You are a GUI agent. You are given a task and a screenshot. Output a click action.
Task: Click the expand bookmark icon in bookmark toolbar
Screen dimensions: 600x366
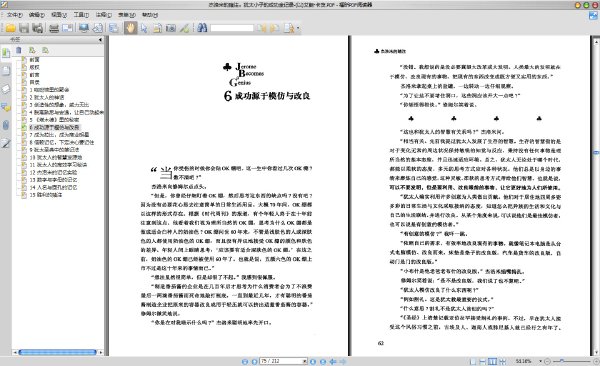point(32,50)
